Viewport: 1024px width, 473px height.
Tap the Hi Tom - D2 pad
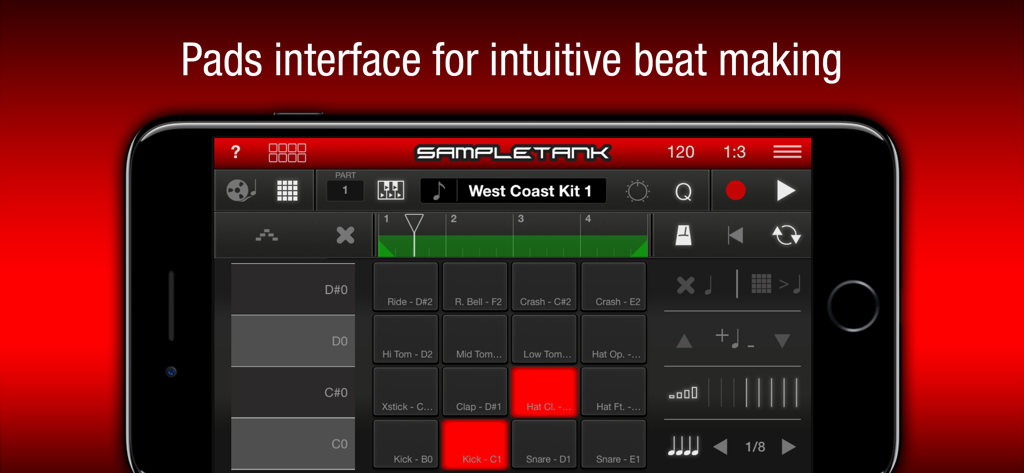pos(406,339)
